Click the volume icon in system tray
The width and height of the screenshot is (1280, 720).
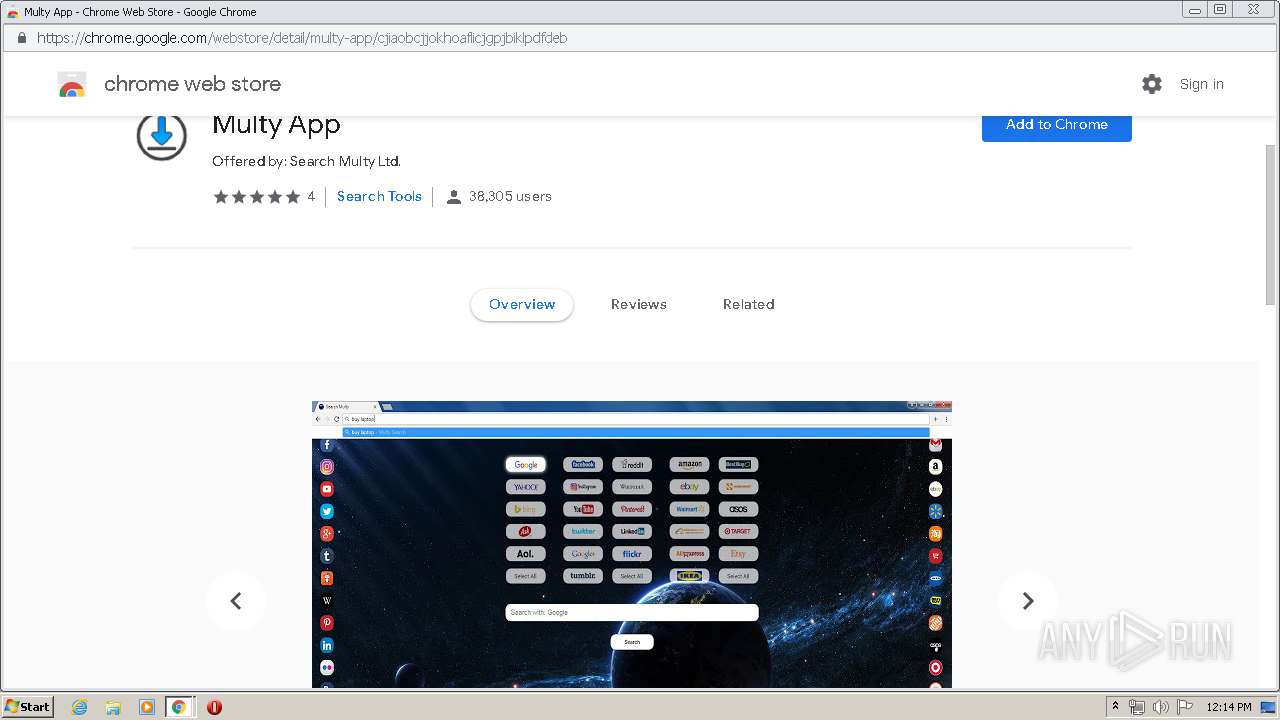[x=1161, y=707]
